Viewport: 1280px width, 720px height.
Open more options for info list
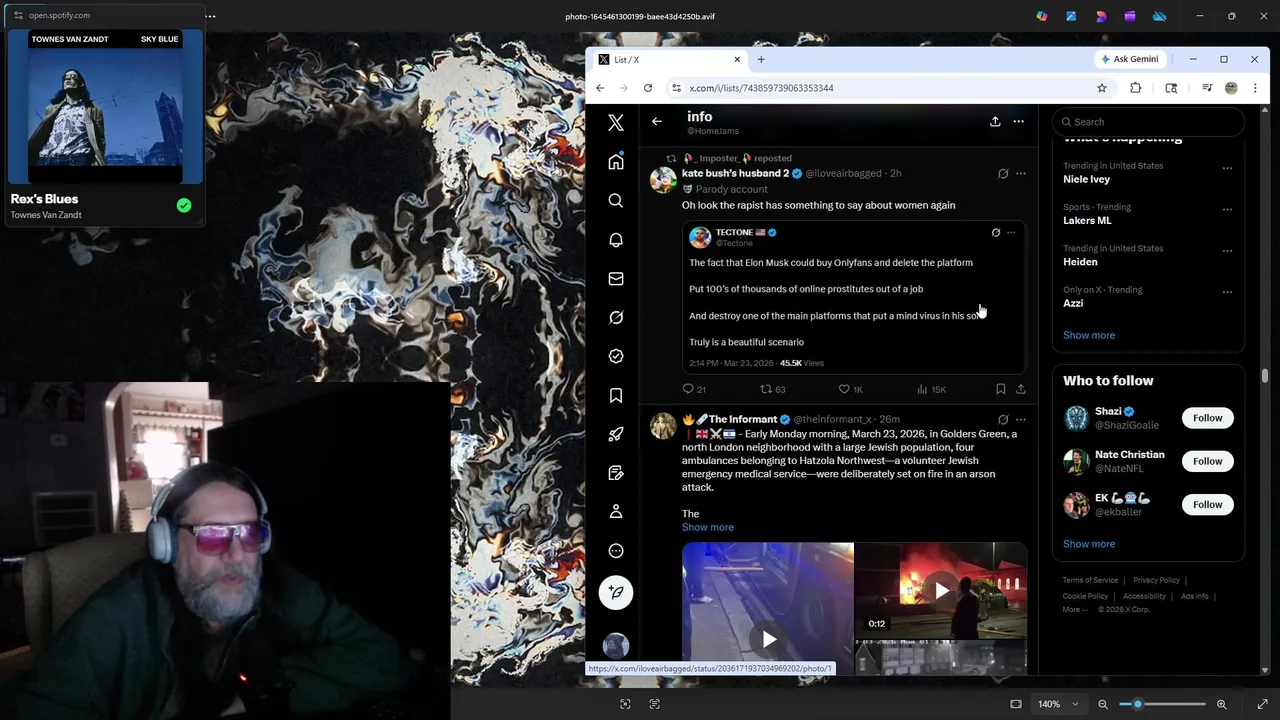click(x=1018, y=122)
